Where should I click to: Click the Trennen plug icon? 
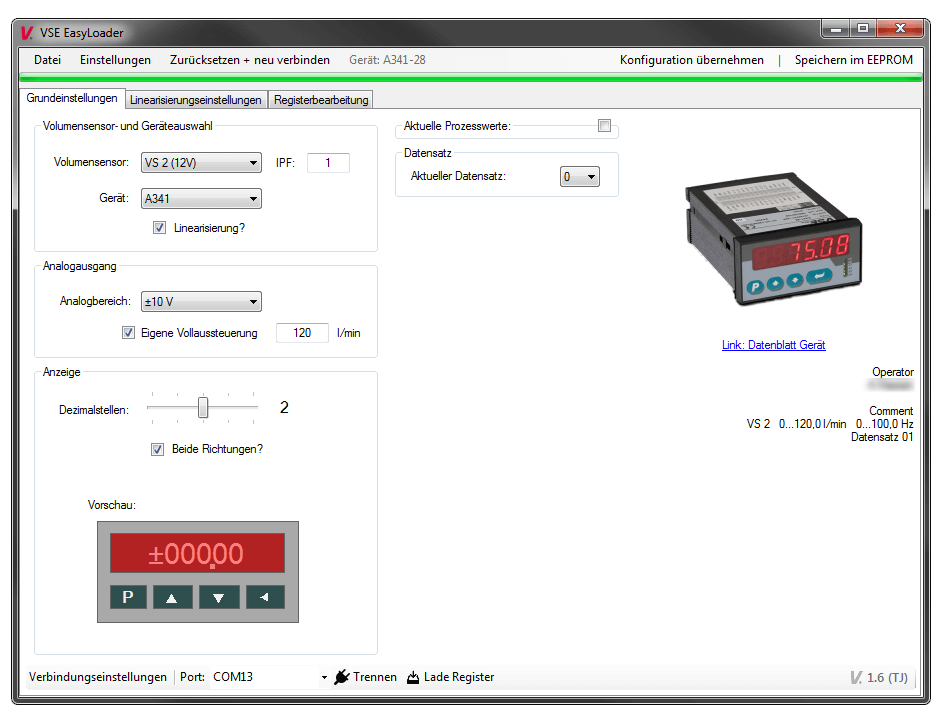point(342,677)
